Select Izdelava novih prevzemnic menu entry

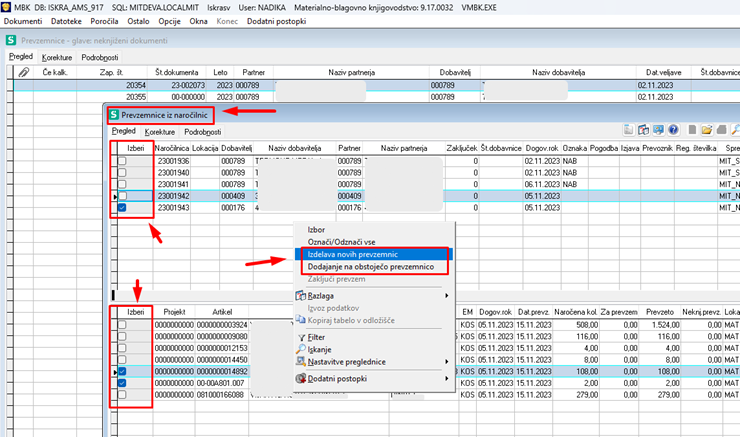coord(373,254)
